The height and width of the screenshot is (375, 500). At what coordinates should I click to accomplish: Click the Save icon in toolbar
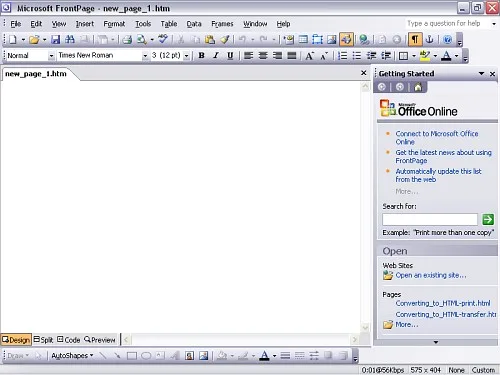click(55, 40)
